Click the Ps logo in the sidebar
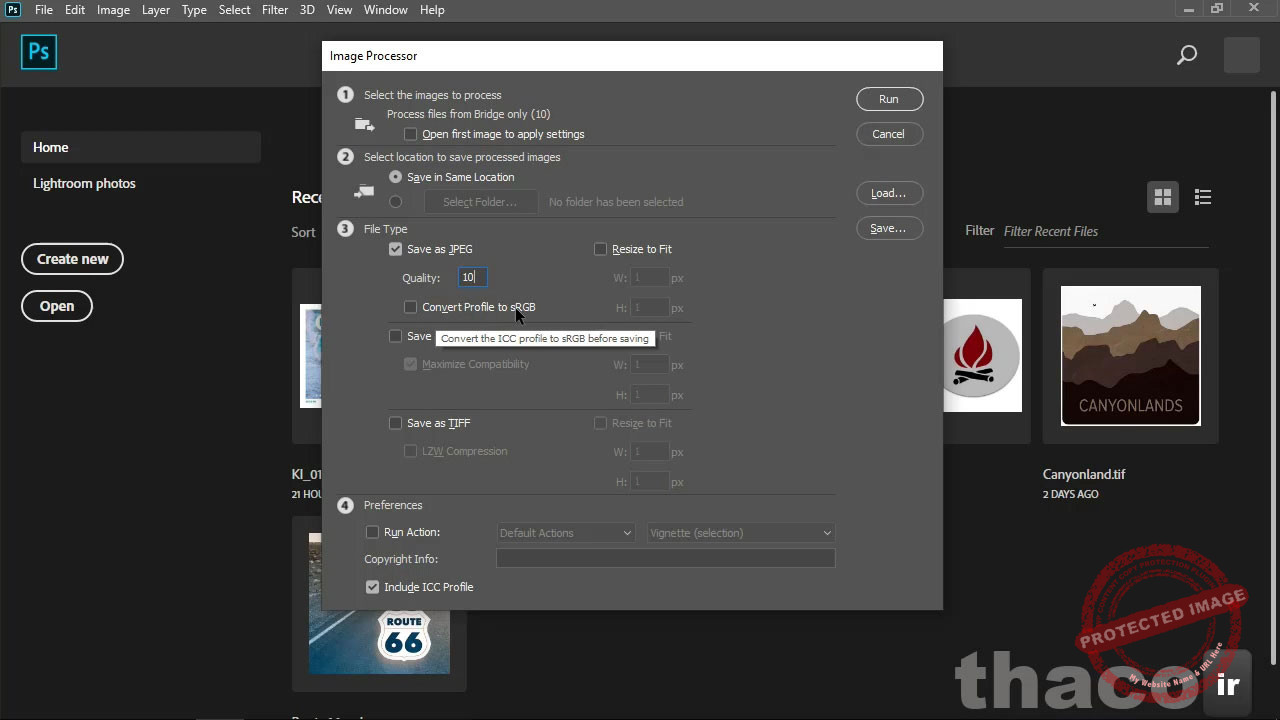The width and height of the screenshot is (1280, 720). (x=38, y=51)
